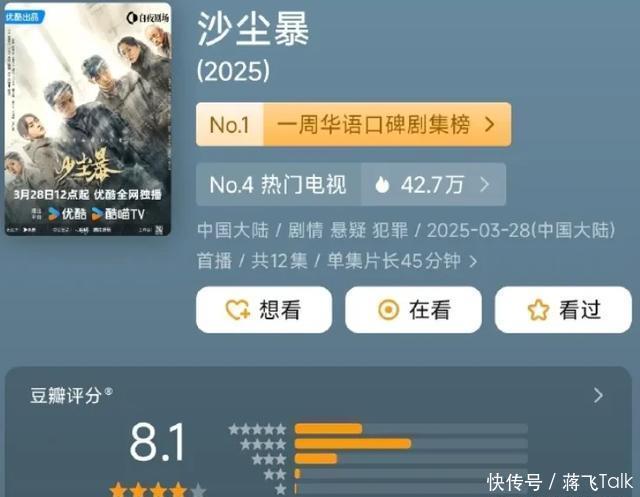The image size is (640, 497).
Task: Tap the 8.1 Douban score
Action: [x=158, y=442]
